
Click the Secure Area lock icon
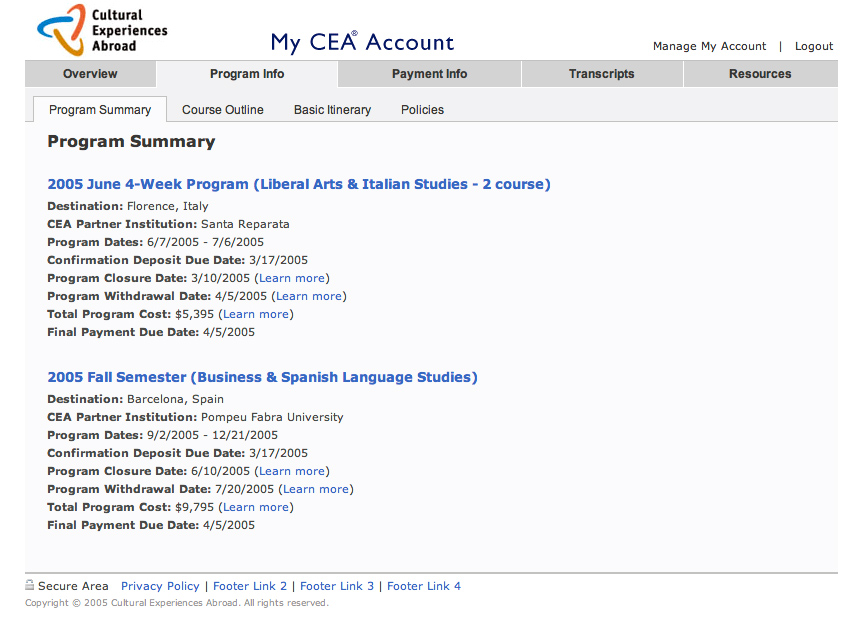coord(30,585)
